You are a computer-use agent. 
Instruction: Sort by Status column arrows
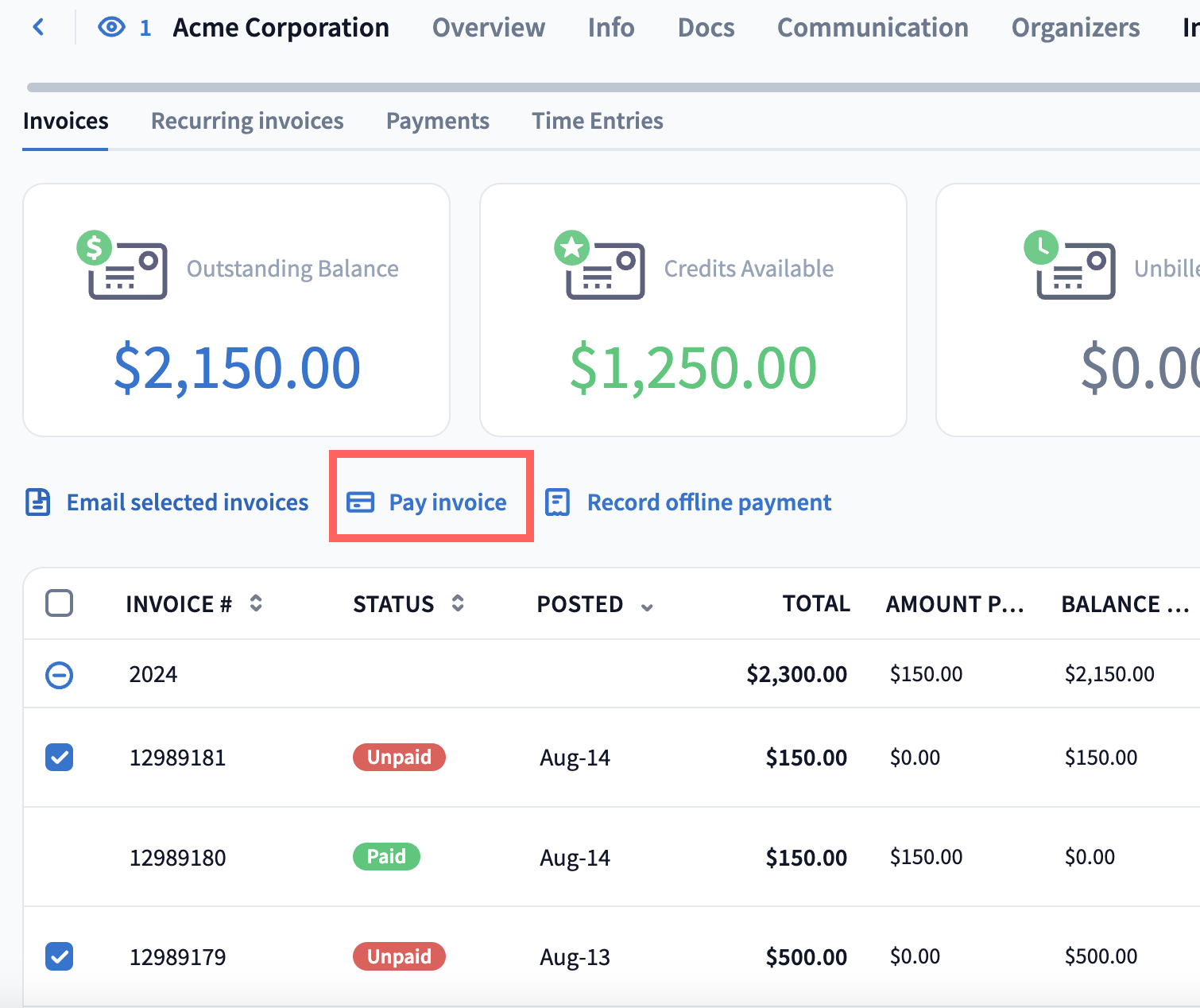pyautogui.click(x=458, y=603)
